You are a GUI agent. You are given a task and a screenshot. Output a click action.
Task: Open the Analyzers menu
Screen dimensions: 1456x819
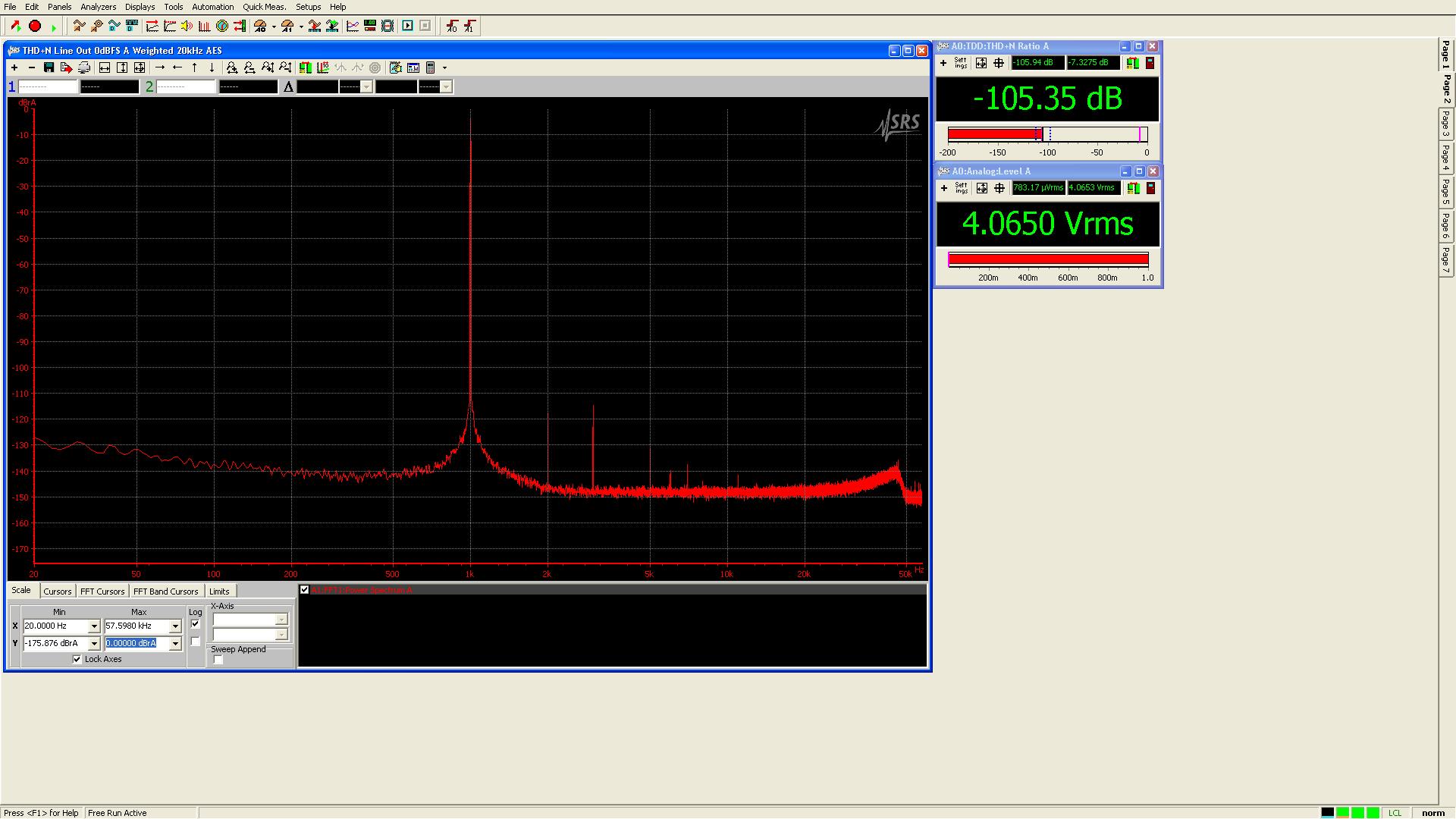(99, 7)
